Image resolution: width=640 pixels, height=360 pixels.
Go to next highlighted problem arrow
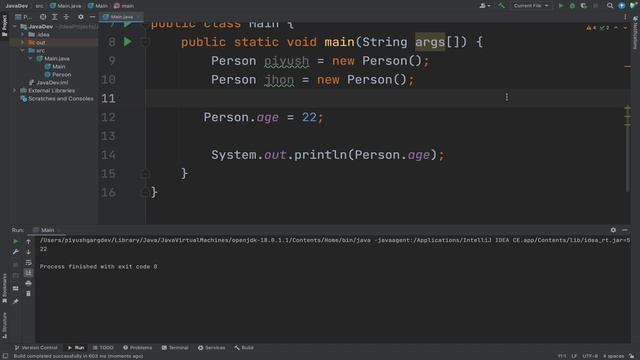(625, 28)
